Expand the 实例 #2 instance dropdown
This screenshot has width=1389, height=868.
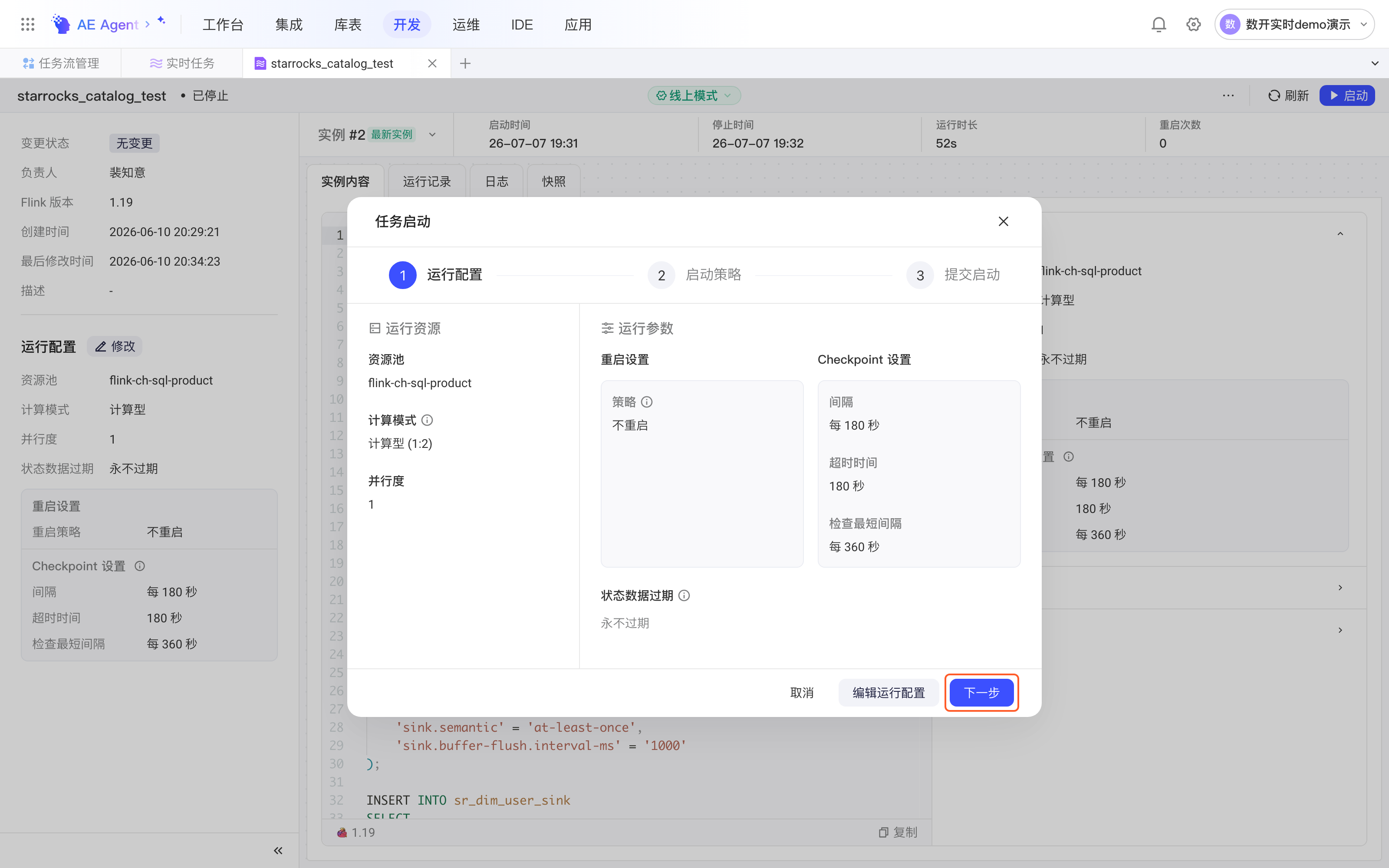pos(432,135)
